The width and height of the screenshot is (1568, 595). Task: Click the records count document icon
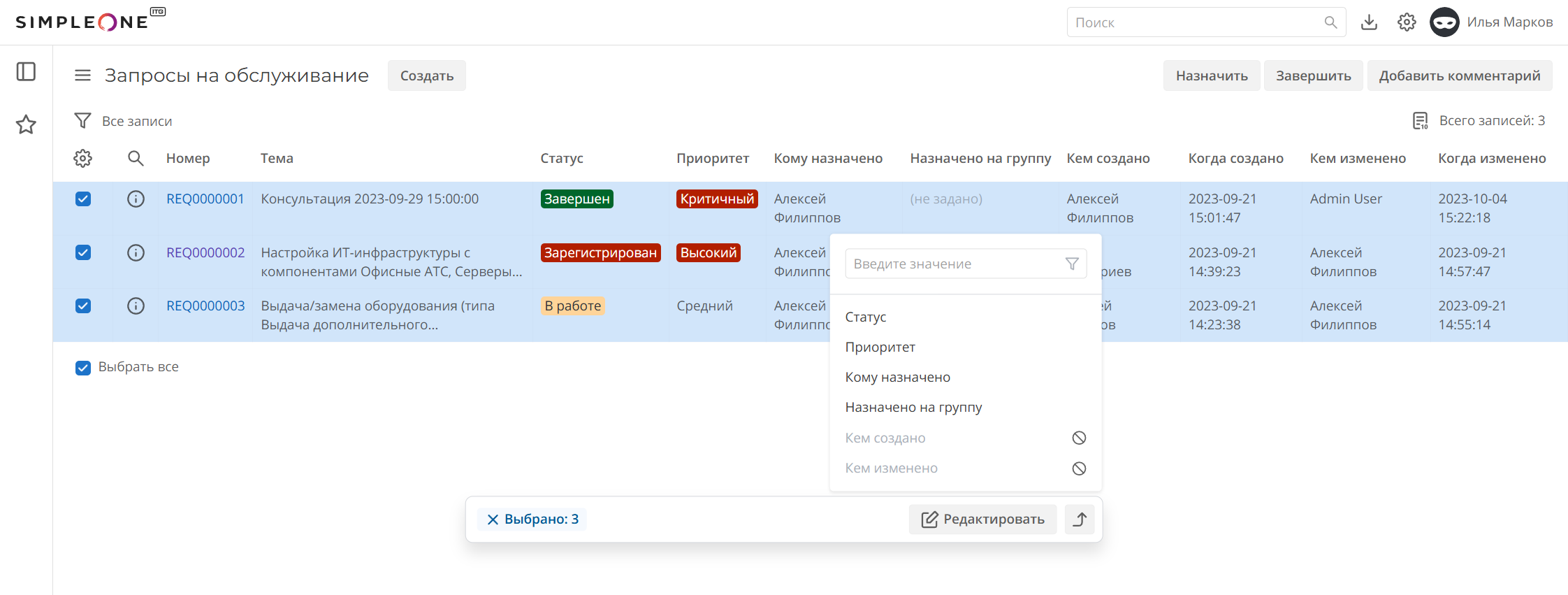pos(1420,121)
